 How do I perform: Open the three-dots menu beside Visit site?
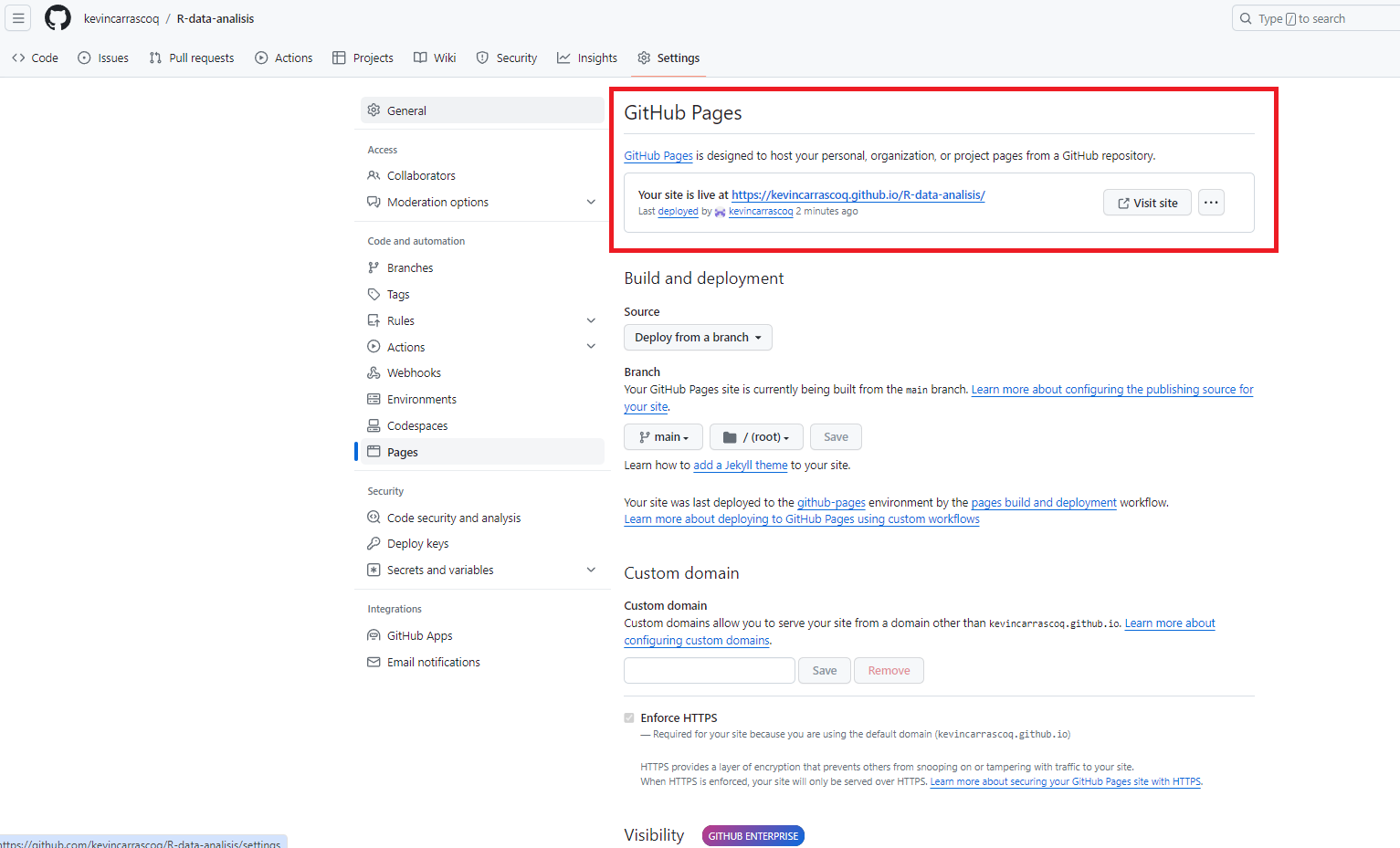coord(1211,203)
